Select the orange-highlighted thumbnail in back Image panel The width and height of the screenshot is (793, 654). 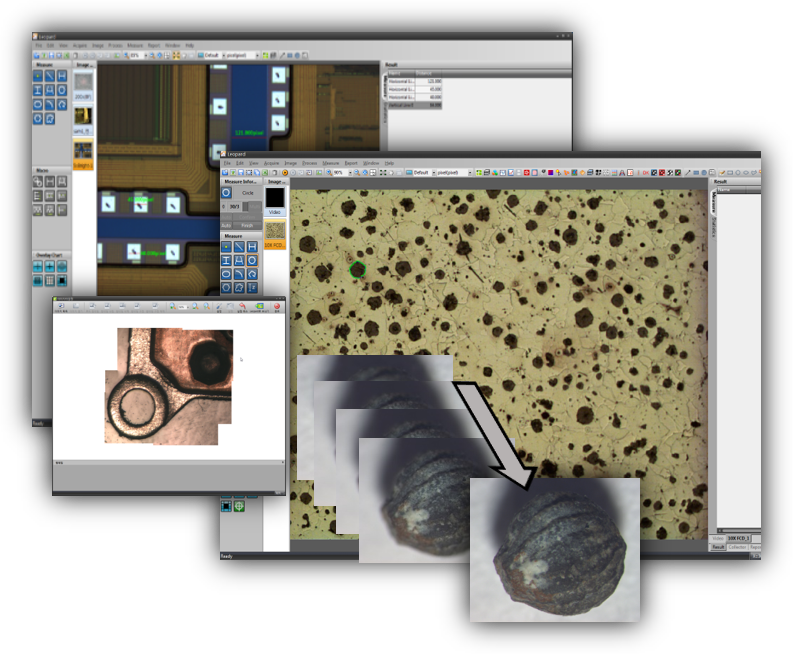coord(83,154)
